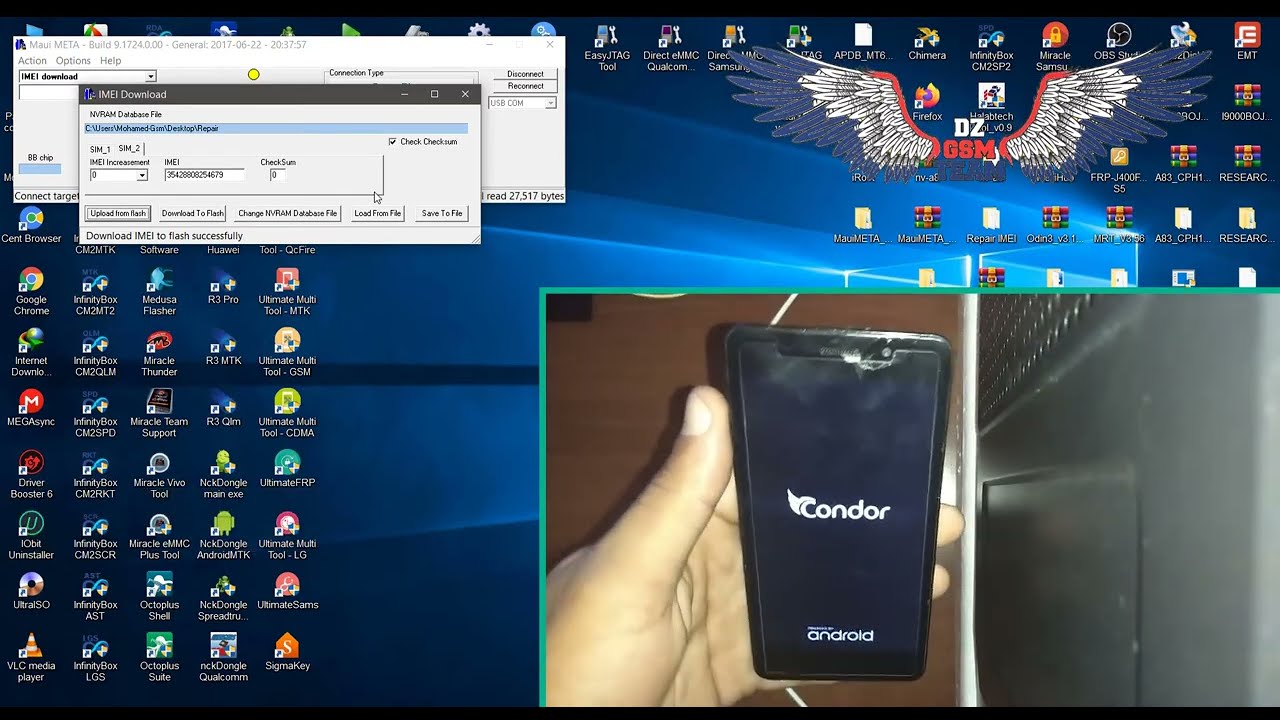Image resolution: width=1280 pixels, height=720 pixels.
Task: Click the IMEI number input field
Action: (204, 175)
